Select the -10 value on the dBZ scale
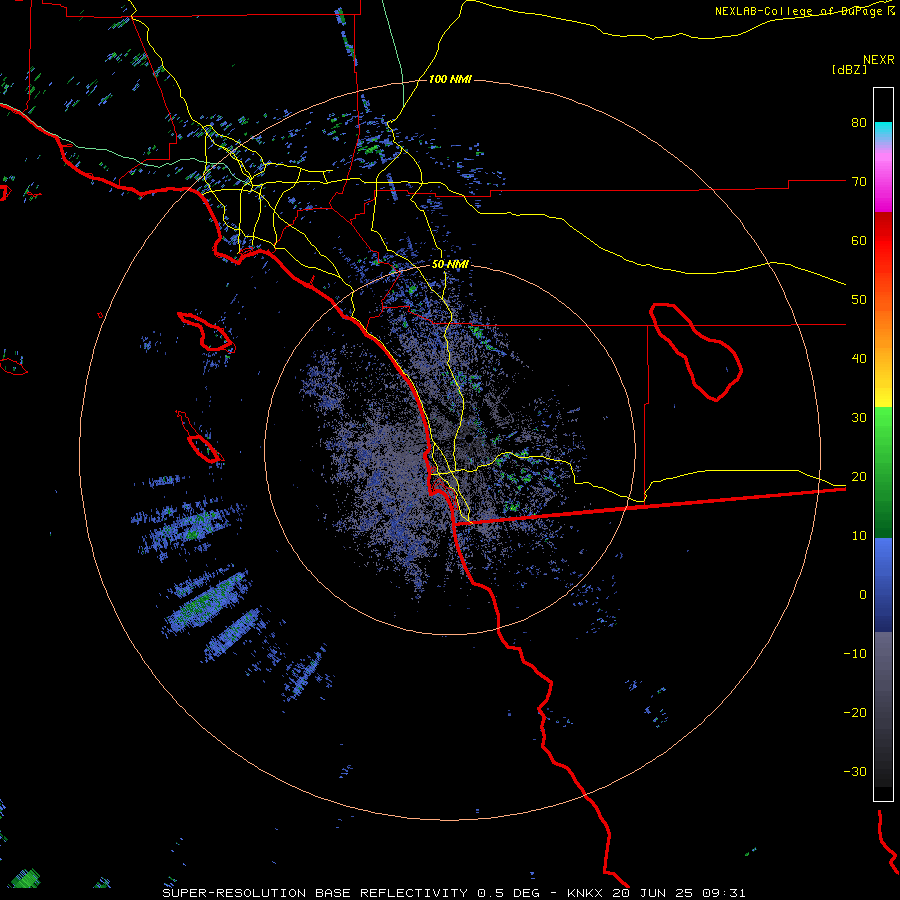This screenshot has height=900, width=900. coord(855,654)
